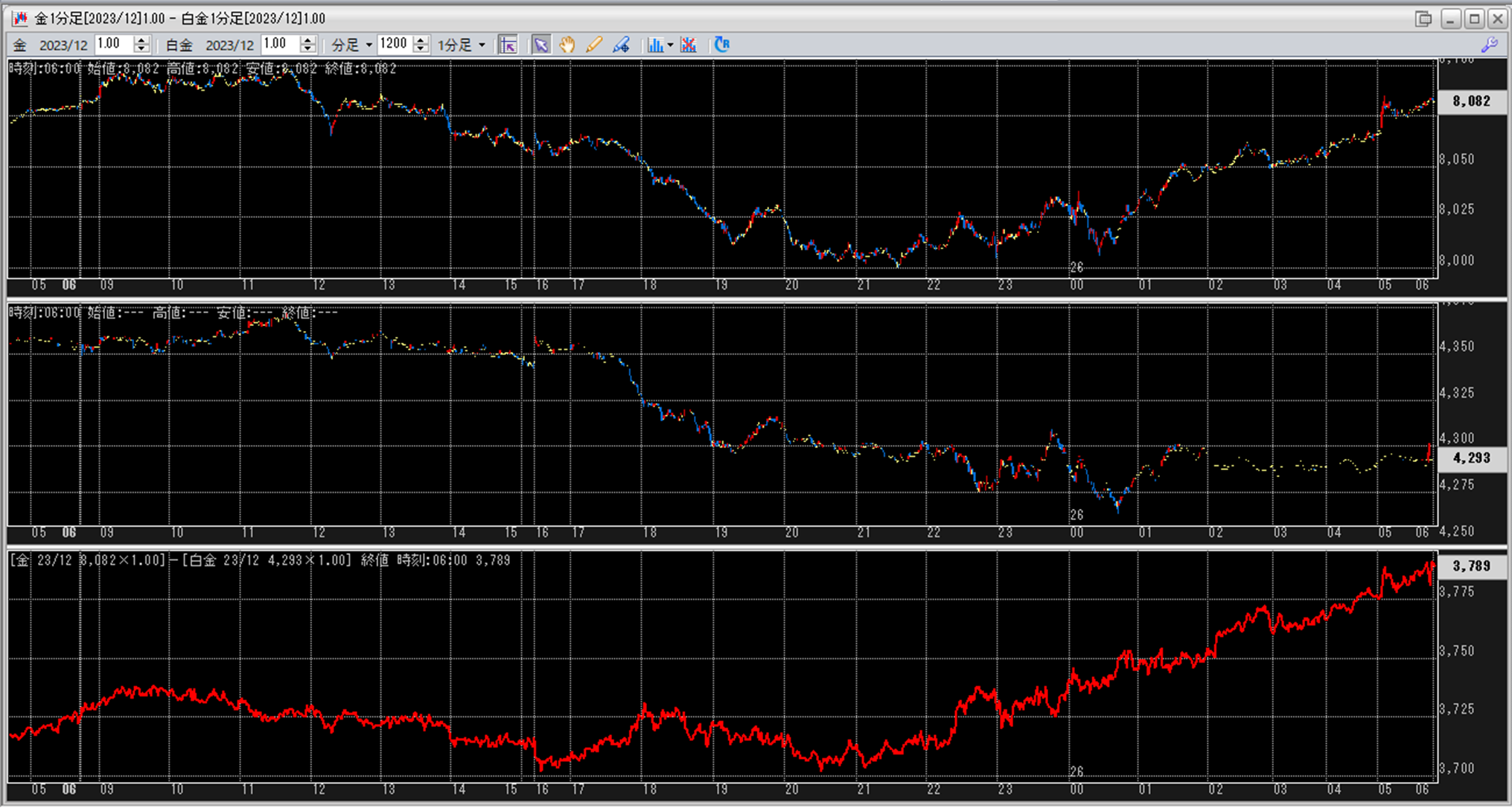Click the spread 3,789 price tag
Image resolution: width=1512 pixels, height=808 pixels.
(1471, 566)
